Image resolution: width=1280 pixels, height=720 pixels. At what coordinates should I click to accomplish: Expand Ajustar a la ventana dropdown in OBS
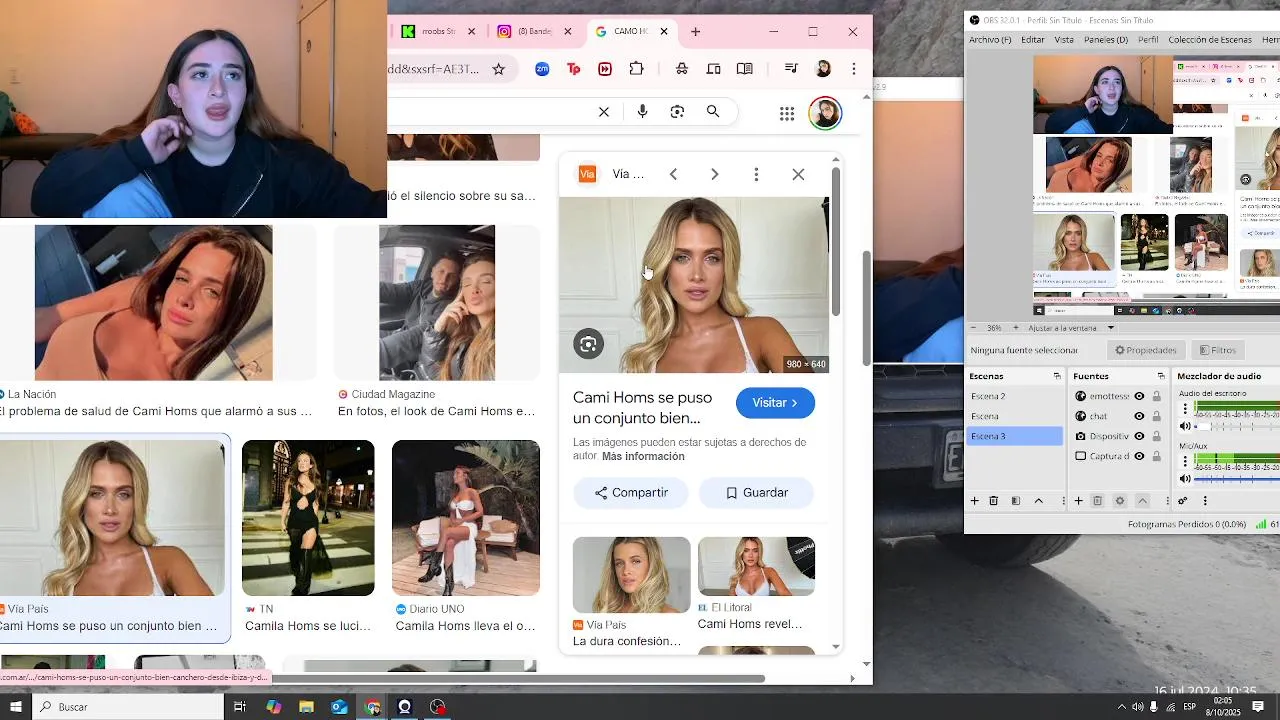(x=1110, y=328)
